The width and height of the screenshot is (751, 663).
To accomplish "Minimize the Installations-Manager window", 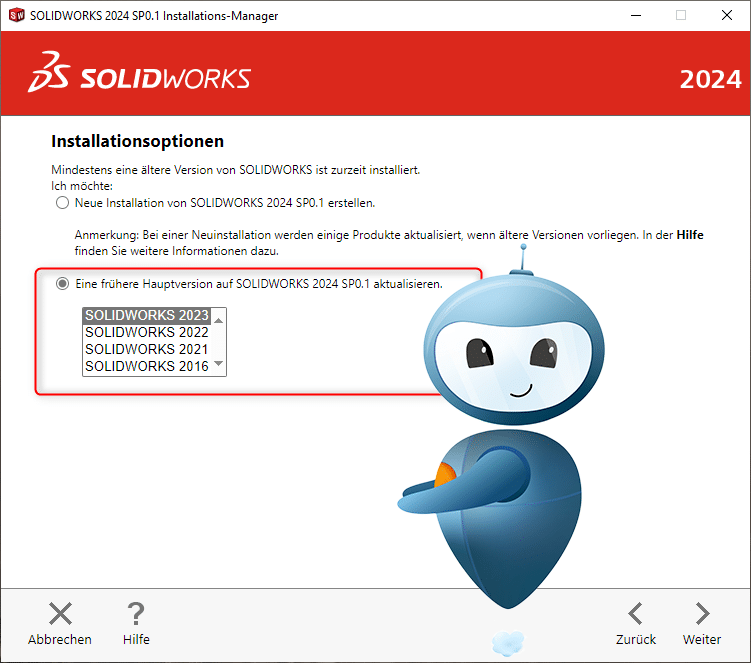I will [636, 15].
